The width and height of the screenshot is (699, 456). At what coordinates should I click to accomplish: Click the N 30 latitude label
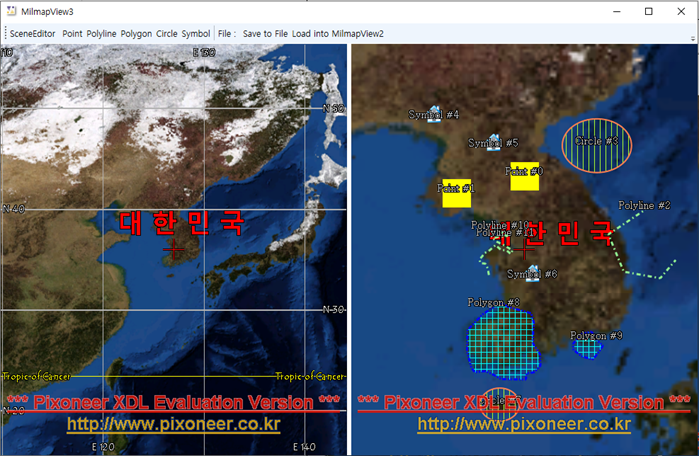point(333,309)
